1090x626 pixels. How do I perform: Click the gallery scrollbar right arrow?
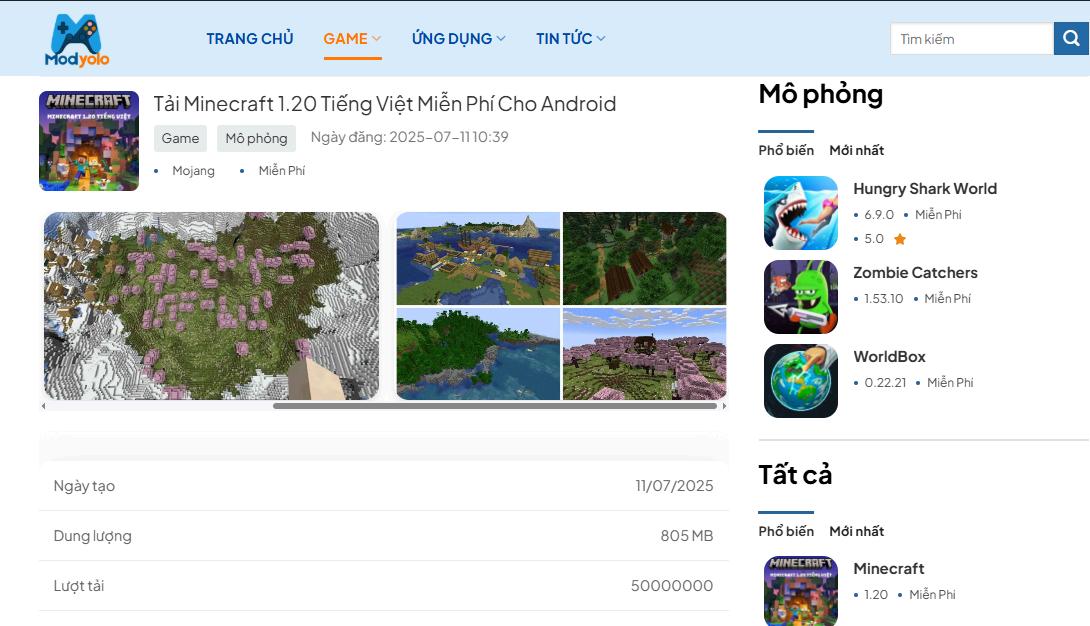pyautogui.click(x=724, y=406)
